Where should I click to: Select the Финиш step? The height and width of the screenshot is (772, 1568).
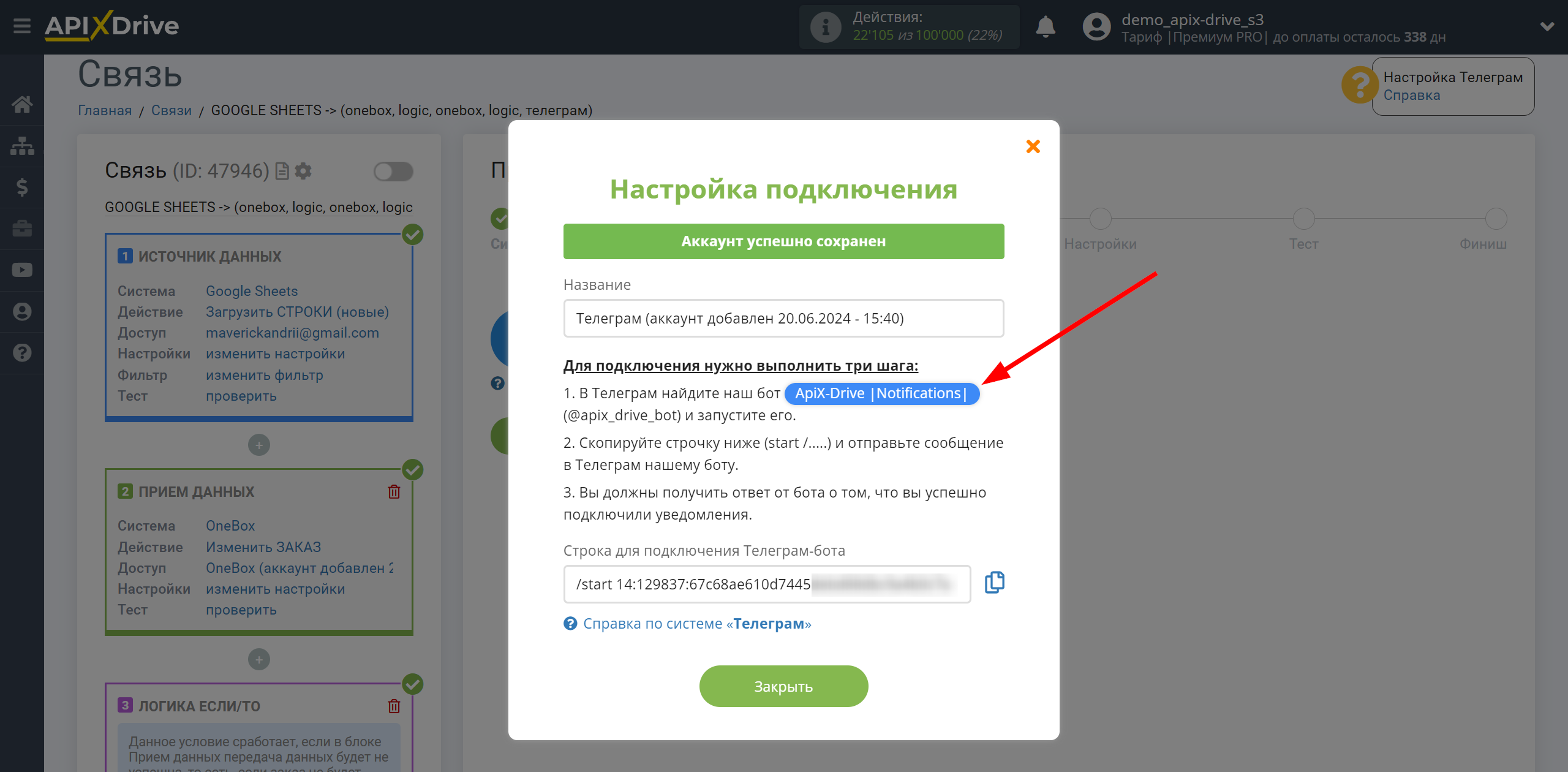[1496, 219]
